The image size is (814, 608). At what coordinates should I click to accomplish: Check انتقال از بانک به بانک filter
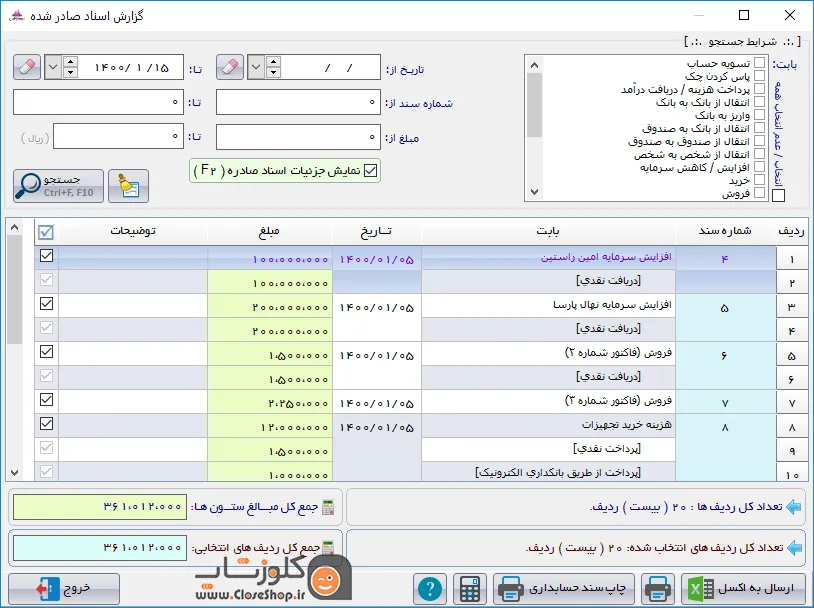[759, 102]
